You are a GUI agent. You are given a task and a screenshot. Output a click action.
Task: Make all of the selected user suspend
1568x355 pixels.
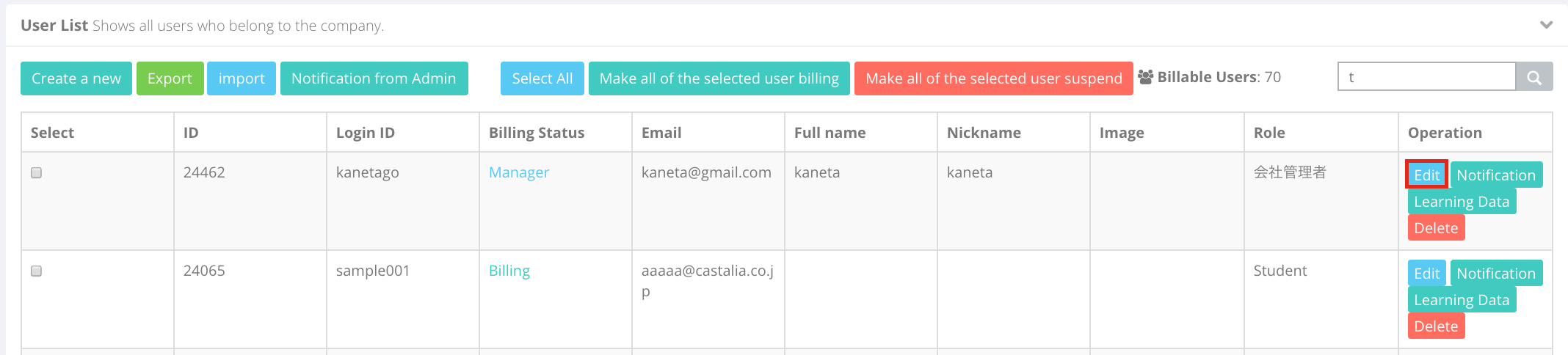coord(994,78)
